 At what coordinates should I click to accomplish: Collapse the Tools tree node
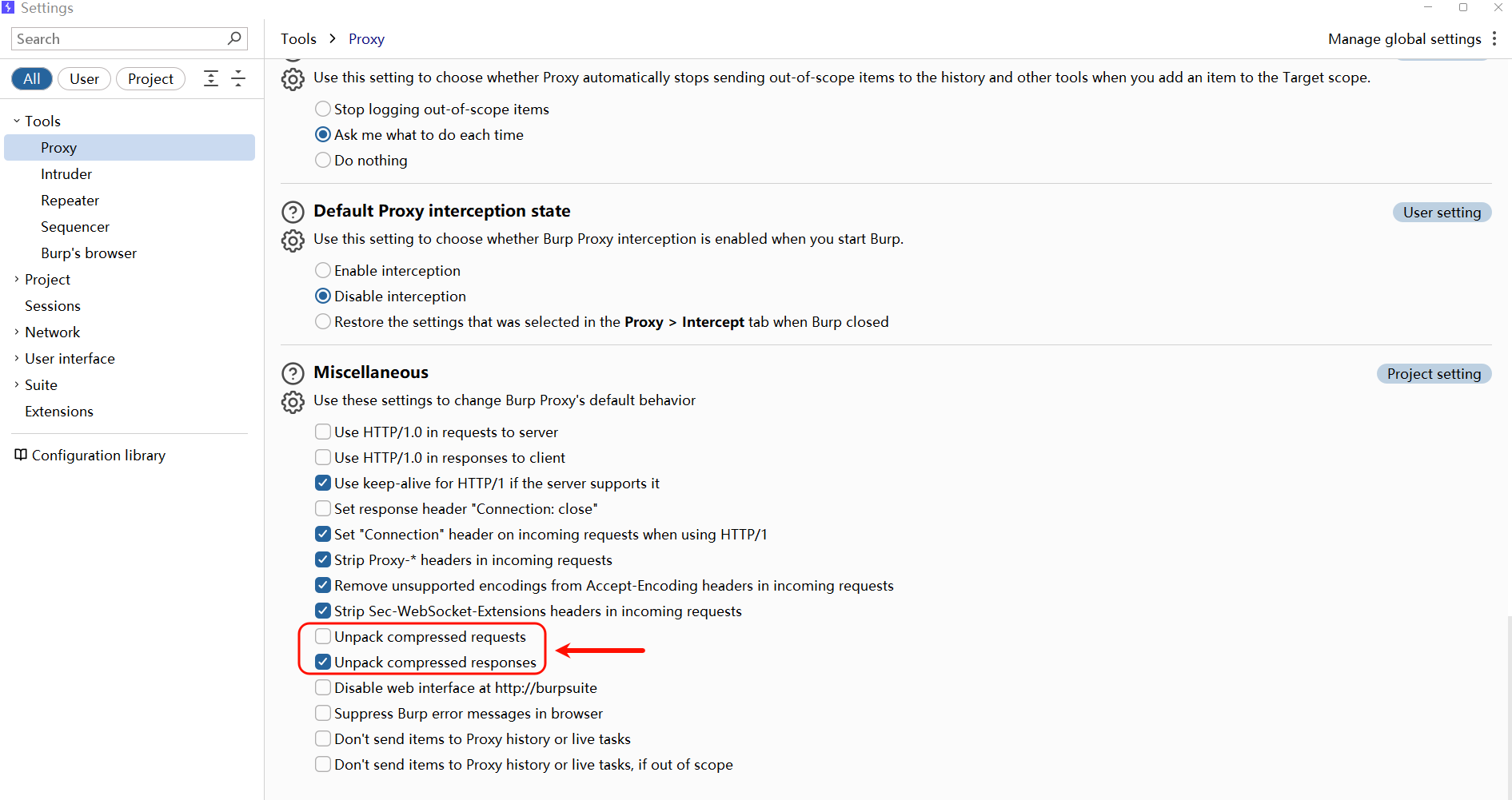pyautogui.click(x=16, y=121)
